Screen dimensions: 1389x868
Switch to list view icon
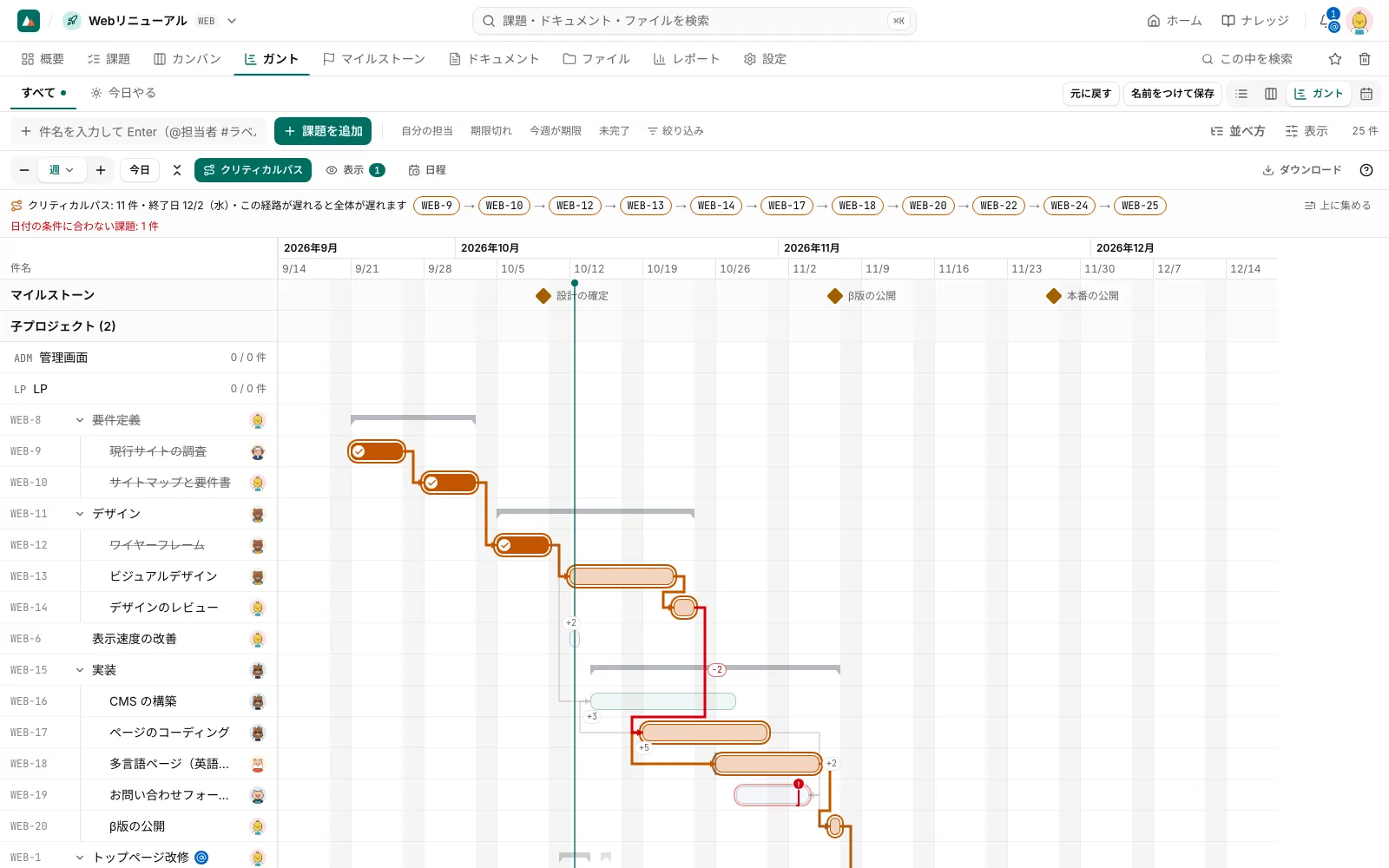(1241, 94)
